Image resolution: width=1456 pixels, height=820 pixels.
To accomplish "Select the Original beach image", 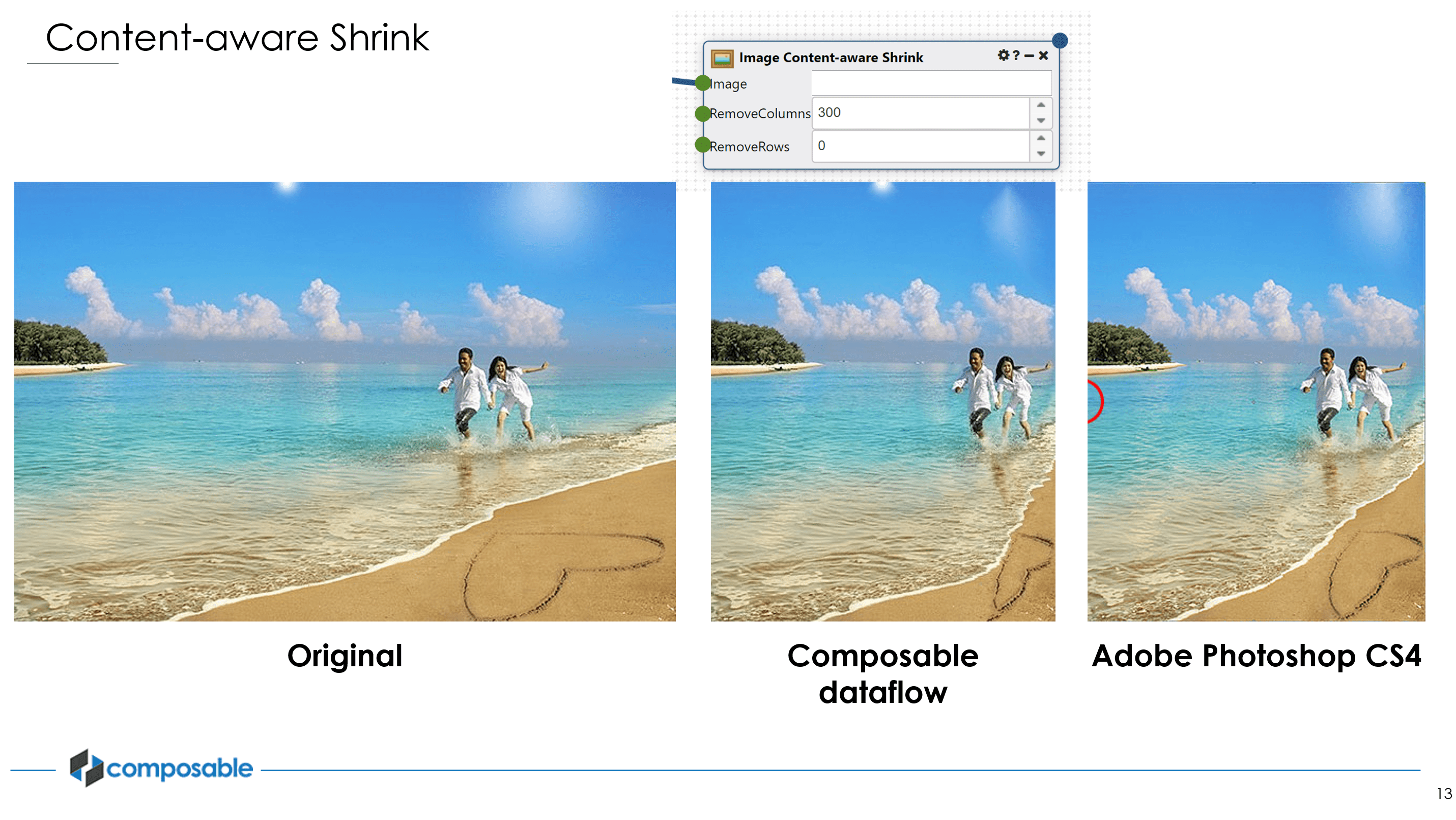I will [x=344, y=401].
